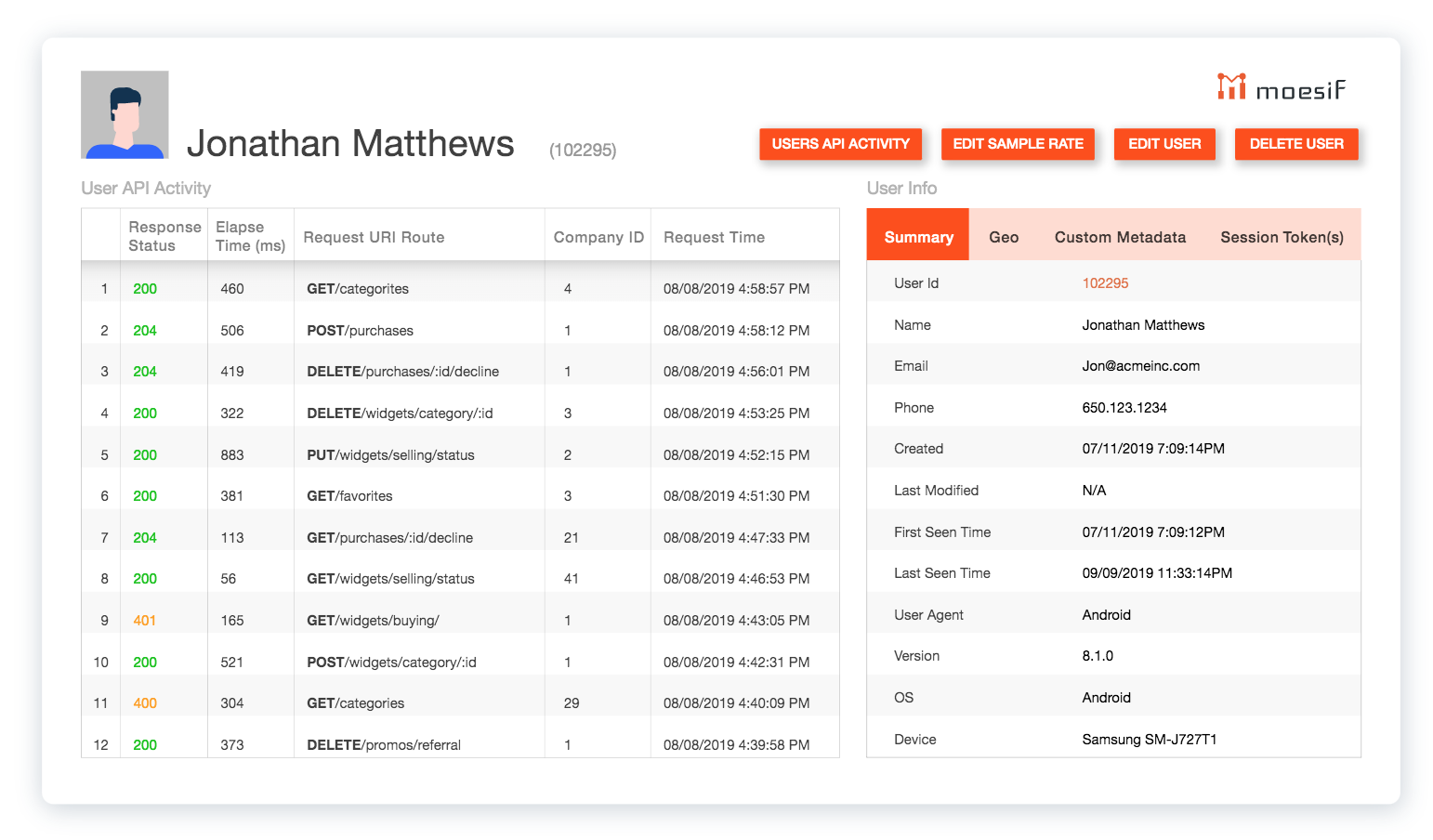
Task: Click the Moesif logo icon
Action: coord(1231,86)
